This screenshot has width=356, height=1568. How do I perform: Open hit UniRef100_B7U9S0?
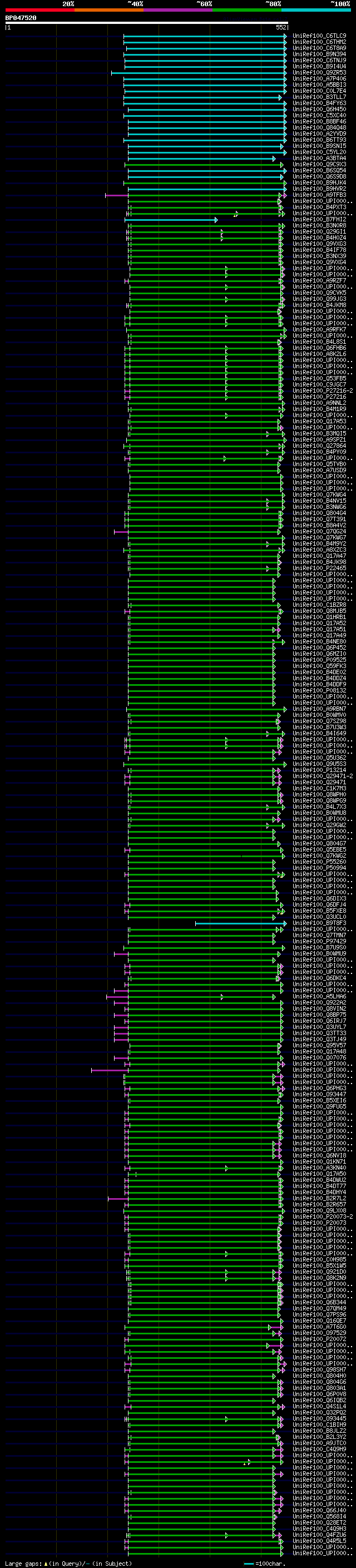tap(319, 947)
